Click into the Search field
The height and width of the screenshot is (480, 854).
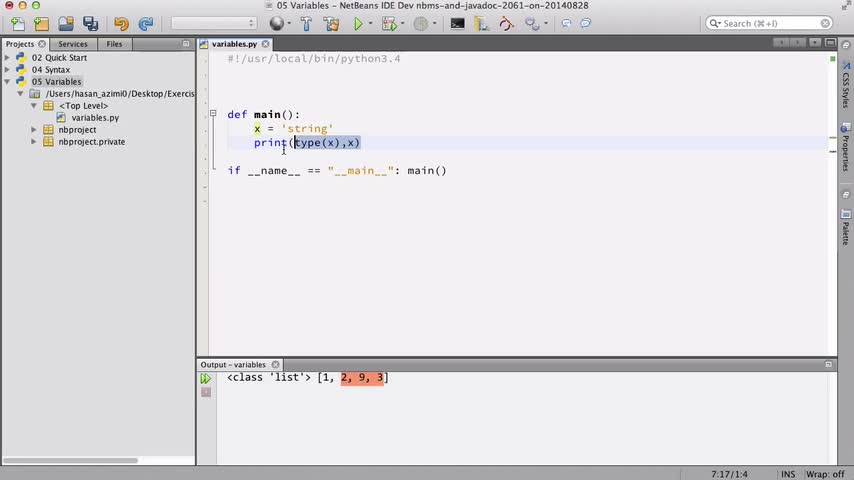768,23
